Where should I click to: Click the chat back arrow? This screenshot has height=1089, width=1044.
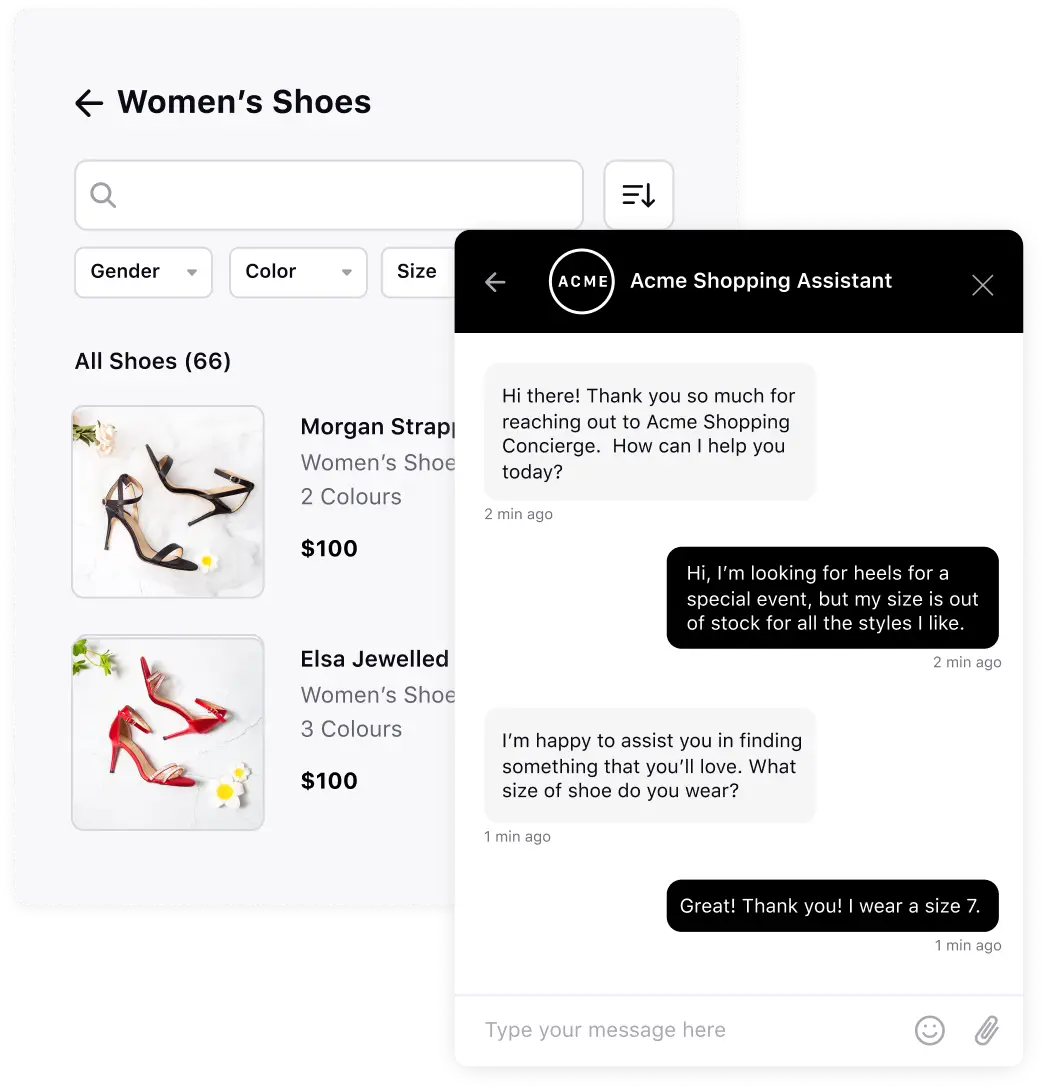point(495,282)
